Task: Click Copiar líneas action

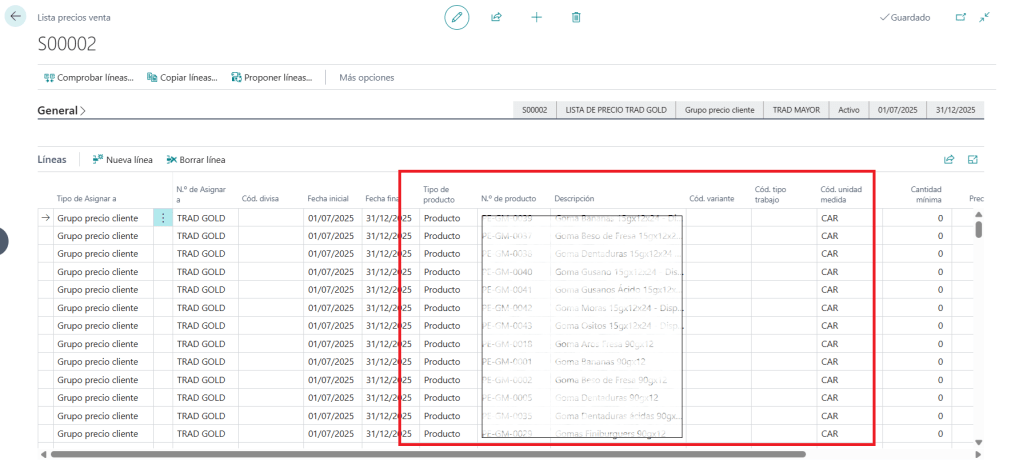Action: [x=182, y=77]
